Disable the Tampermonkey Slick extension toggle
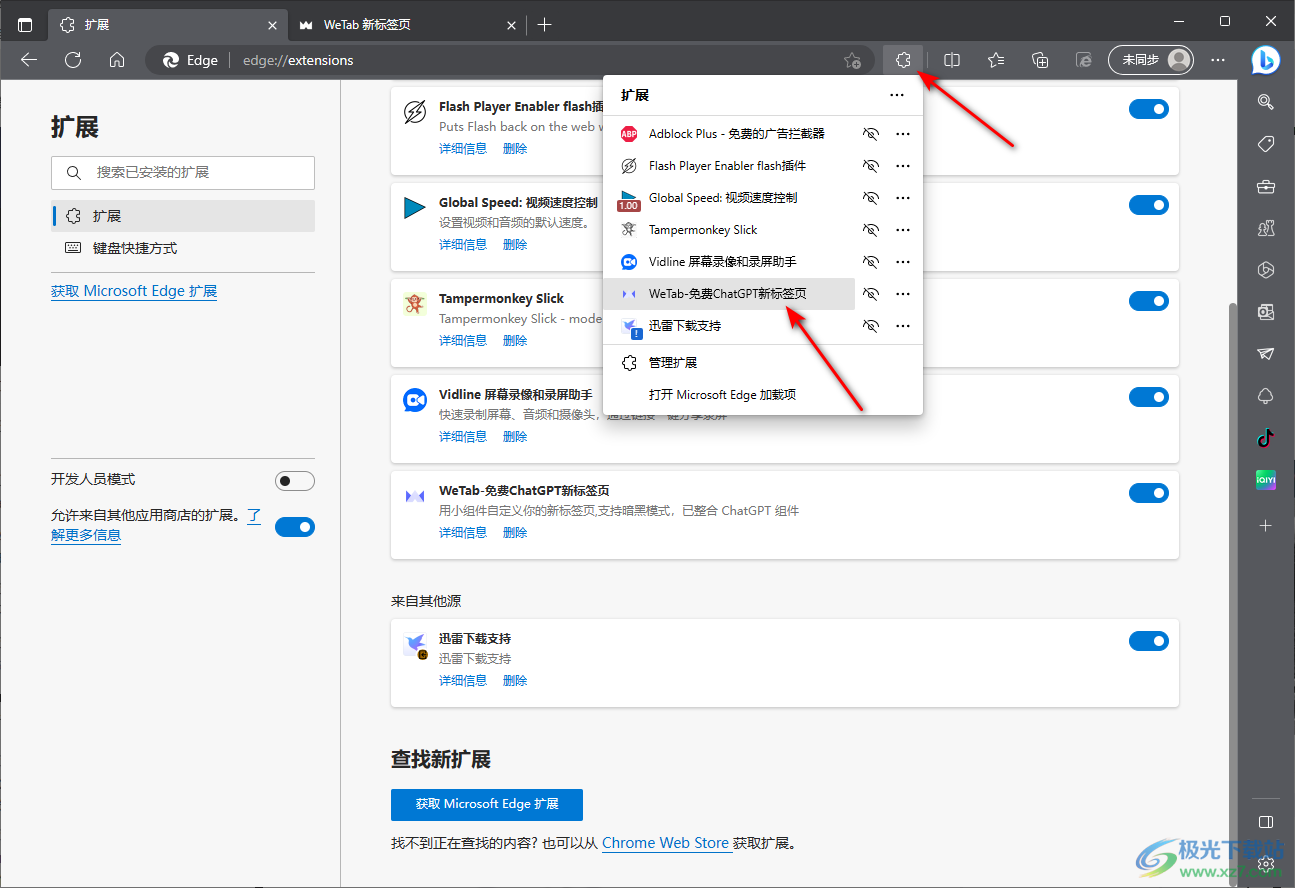 click(1149, 301)
